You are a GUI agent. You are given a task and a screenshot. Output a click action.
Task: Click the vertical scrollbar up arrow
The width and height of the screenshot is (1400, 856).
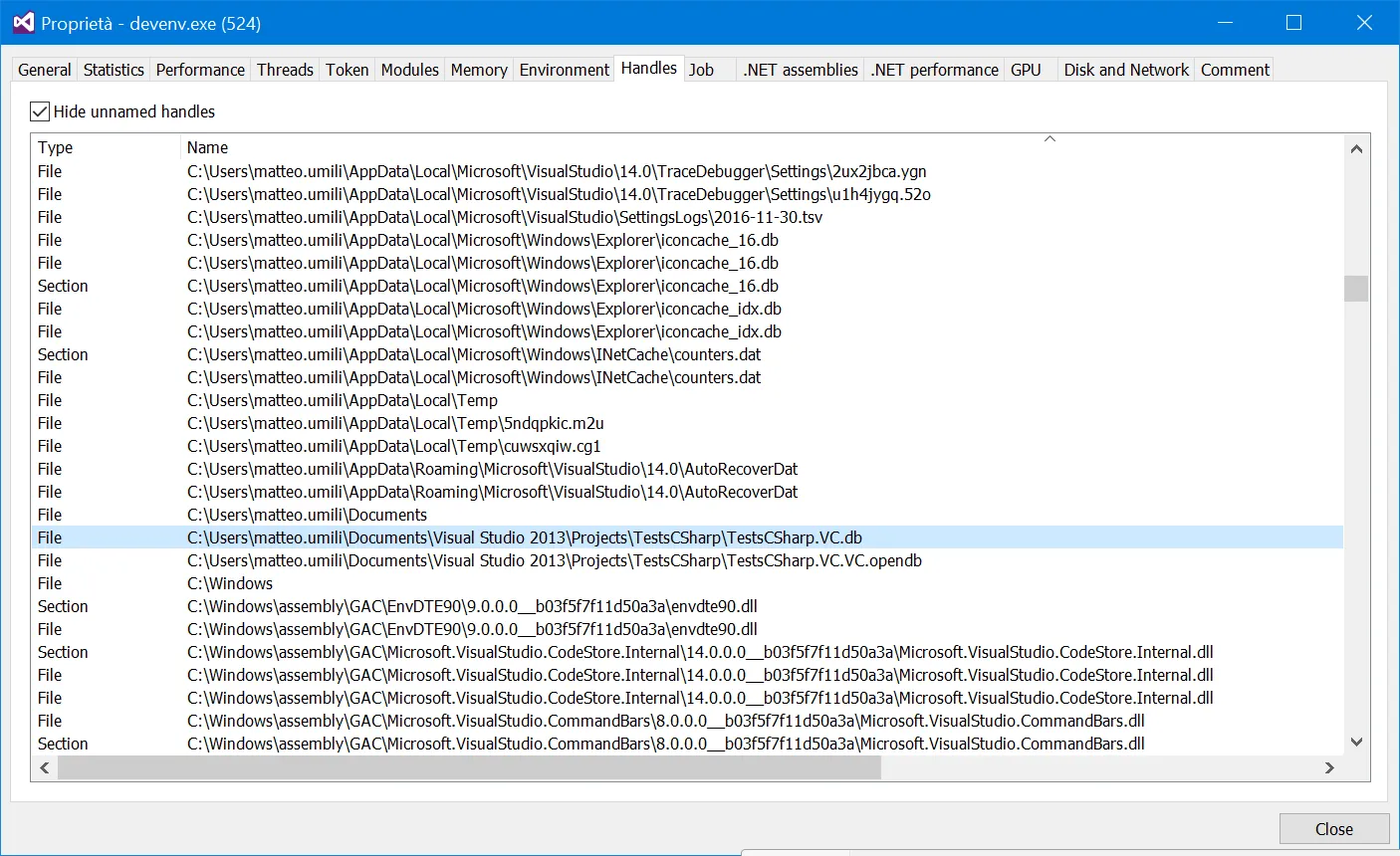coord(1356,148)
